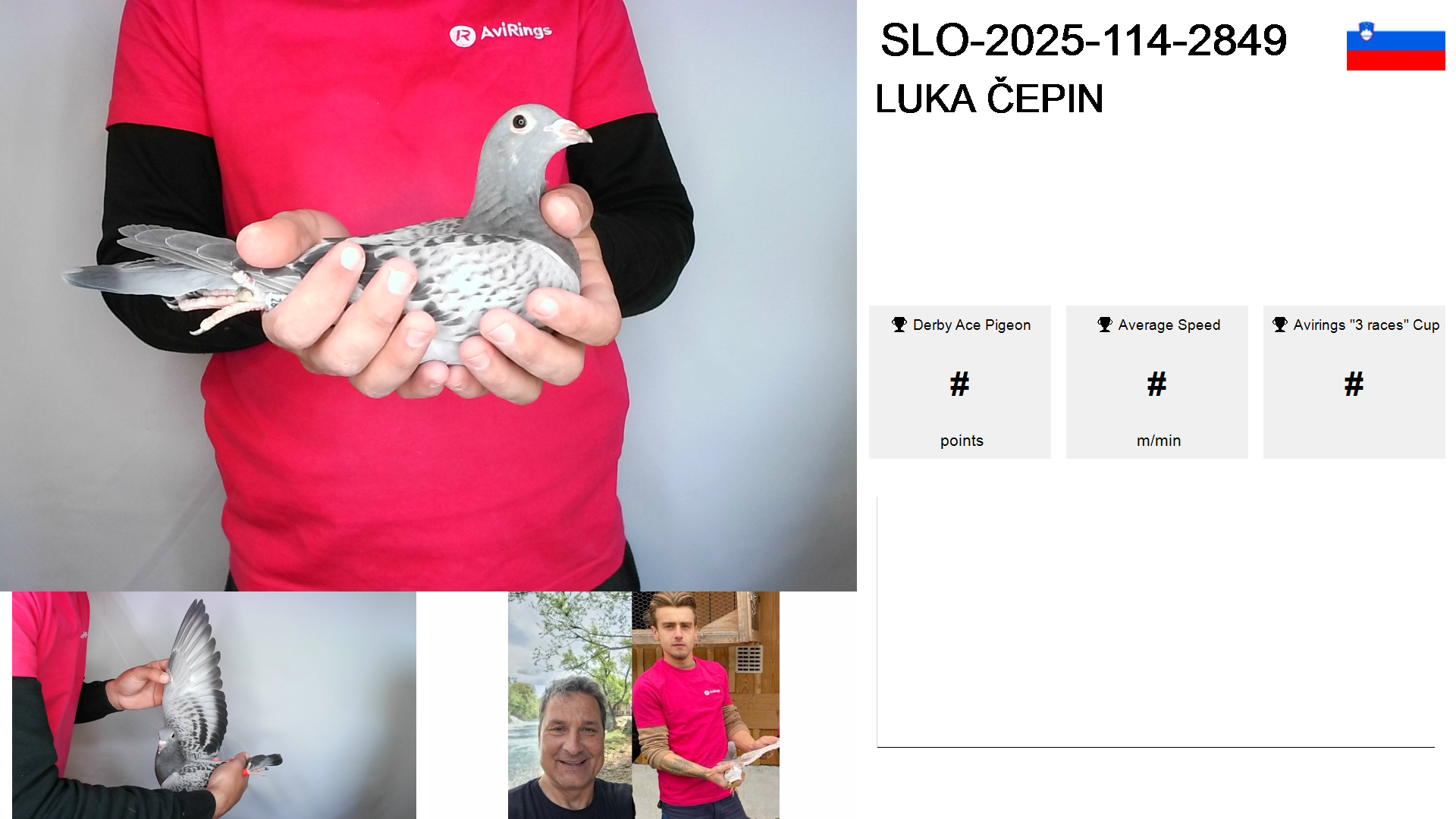Viewport: 1456px width, 819px height.
Task: Click the Slovenia flag icon
Action: coord(1395,45)
